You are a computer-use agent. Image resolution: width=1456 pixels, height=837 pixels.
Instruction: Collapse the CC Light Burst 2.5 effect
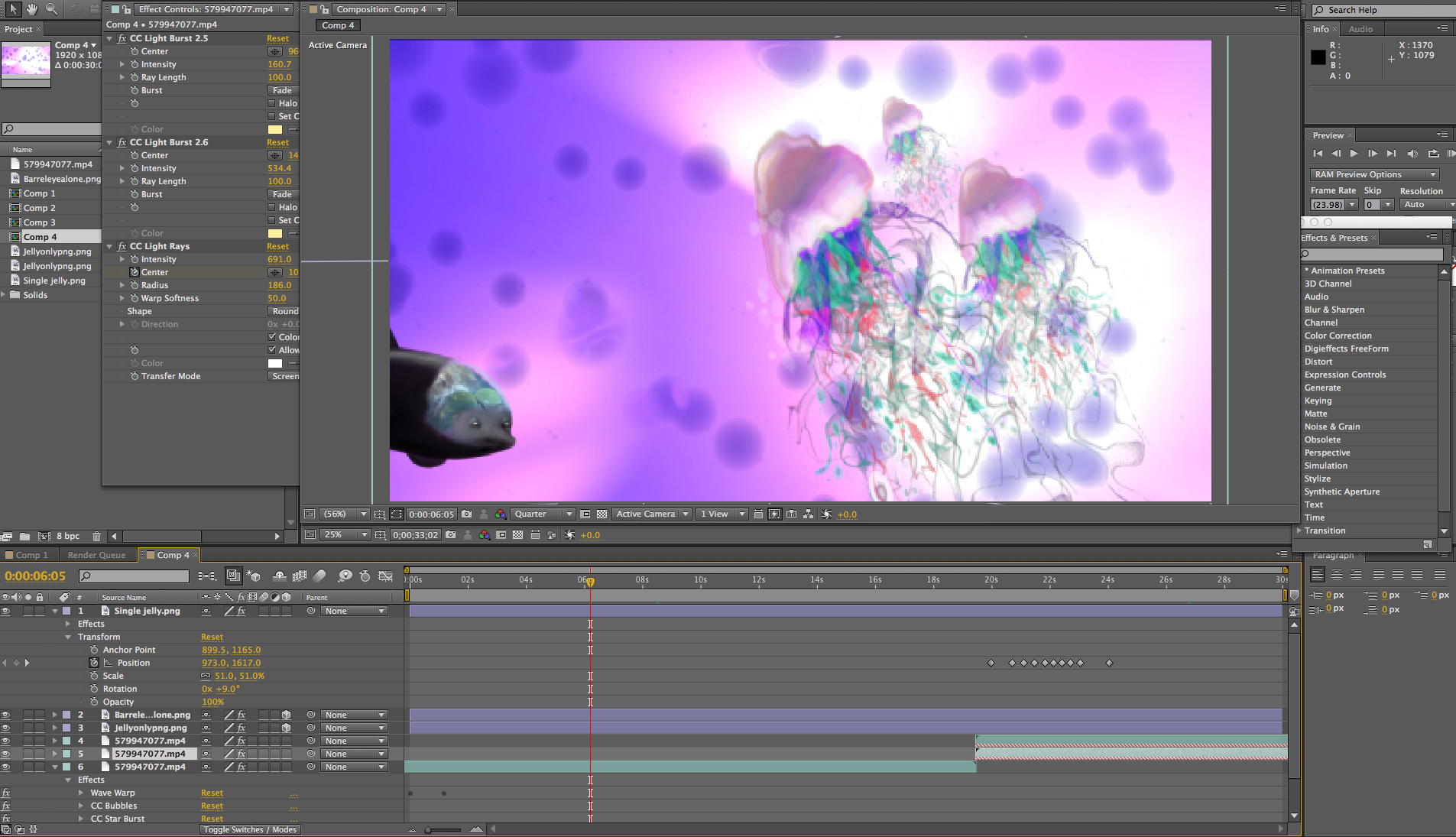click(109, 38)
